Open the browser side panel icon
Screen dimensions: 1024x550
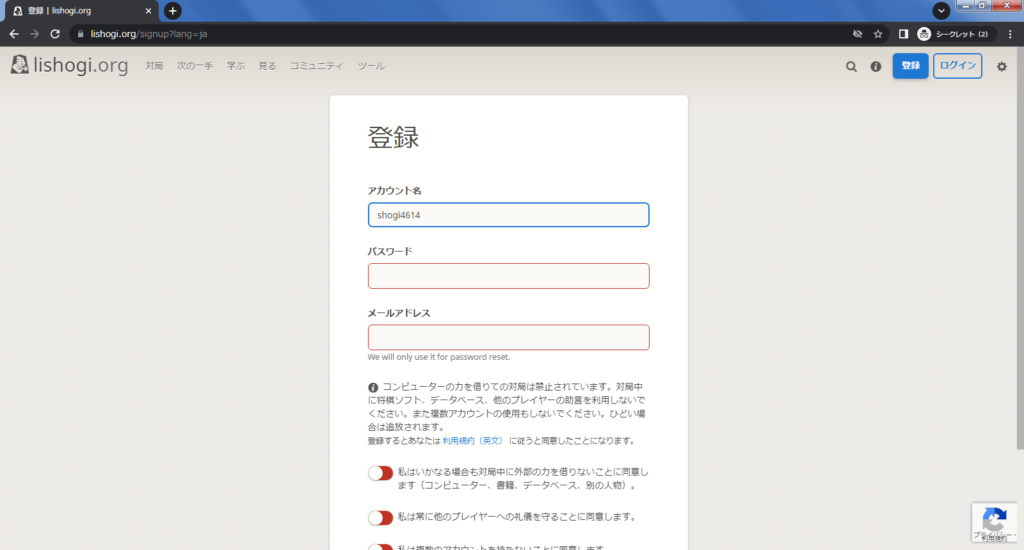click(903, 34)
